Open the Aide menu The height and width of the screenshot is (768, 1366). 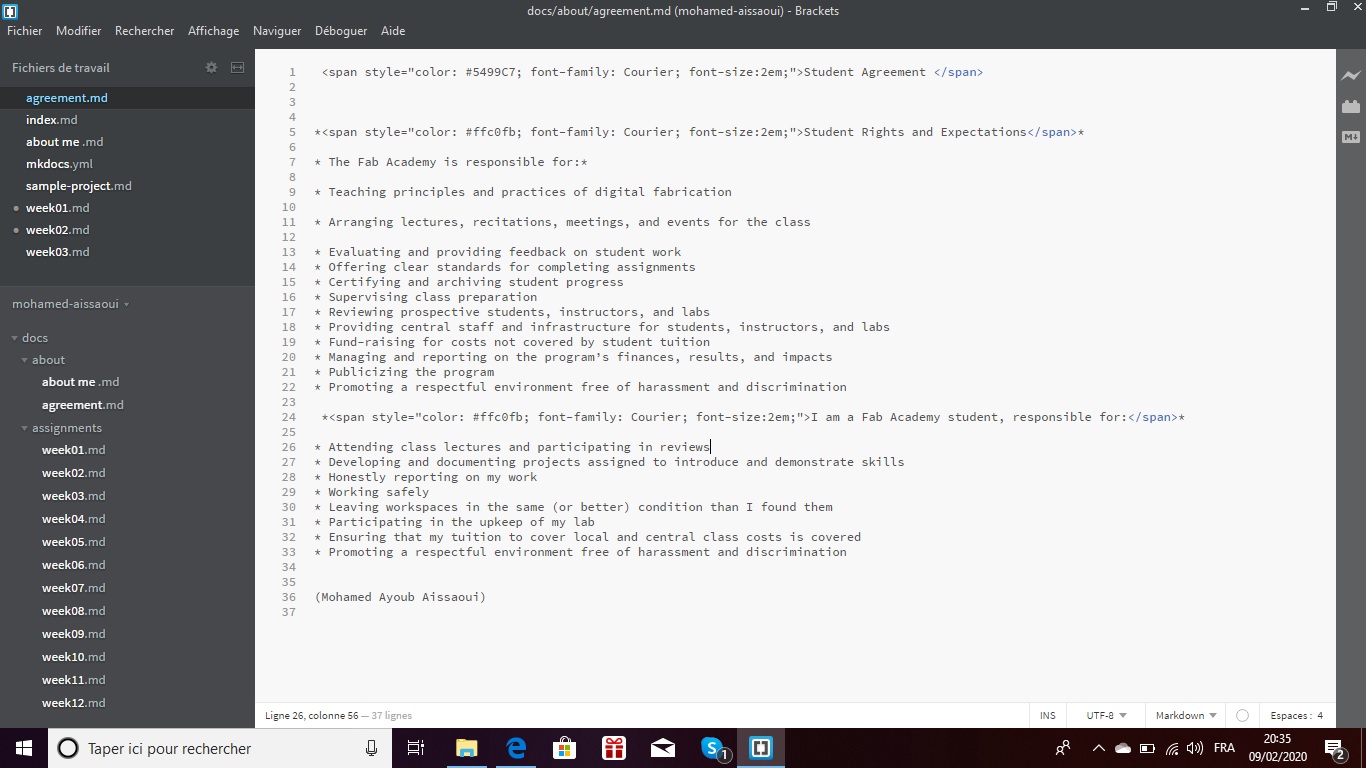[x=393, y=31]
